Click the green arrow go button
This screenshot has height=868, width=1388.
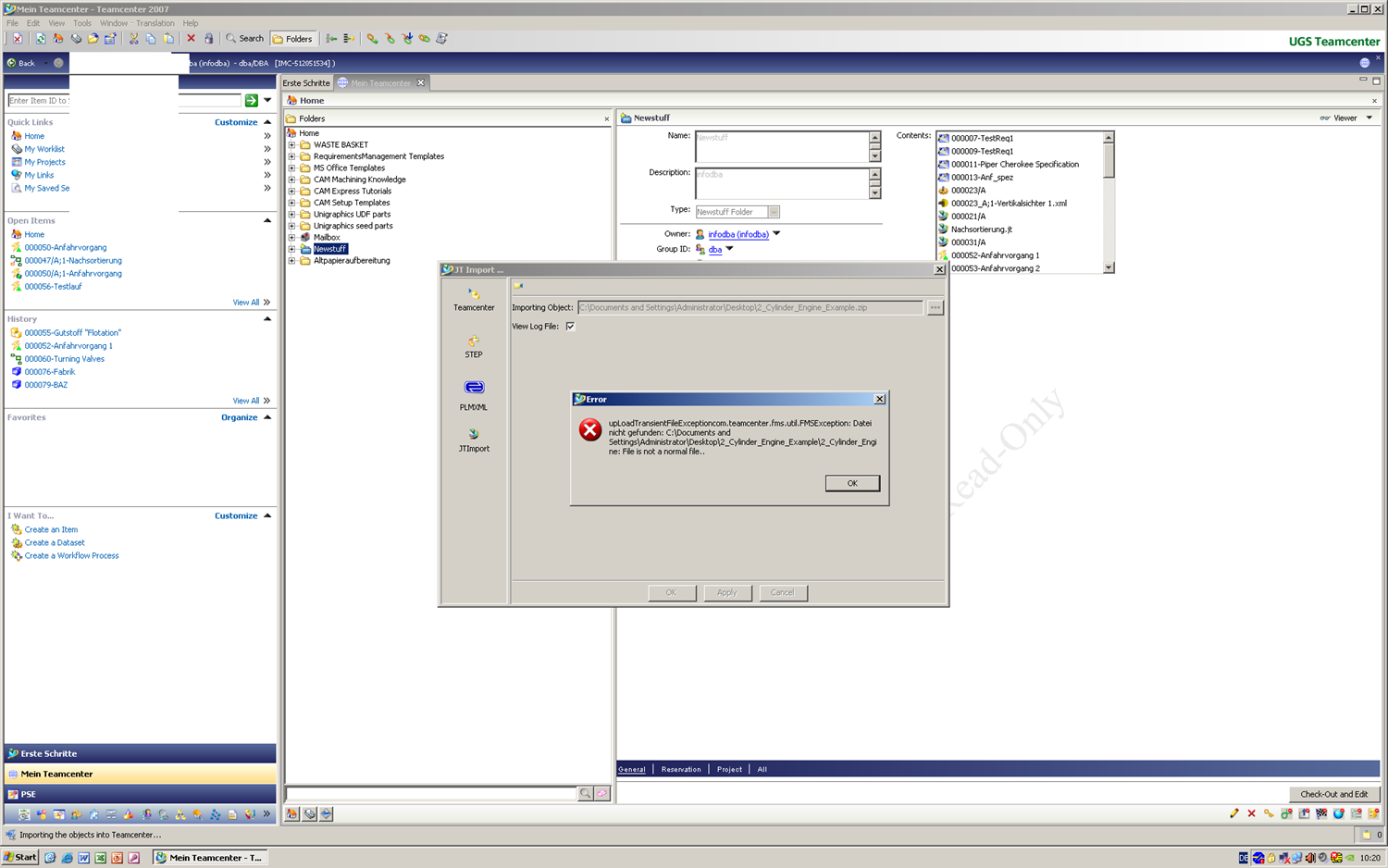tap(251, 100)
